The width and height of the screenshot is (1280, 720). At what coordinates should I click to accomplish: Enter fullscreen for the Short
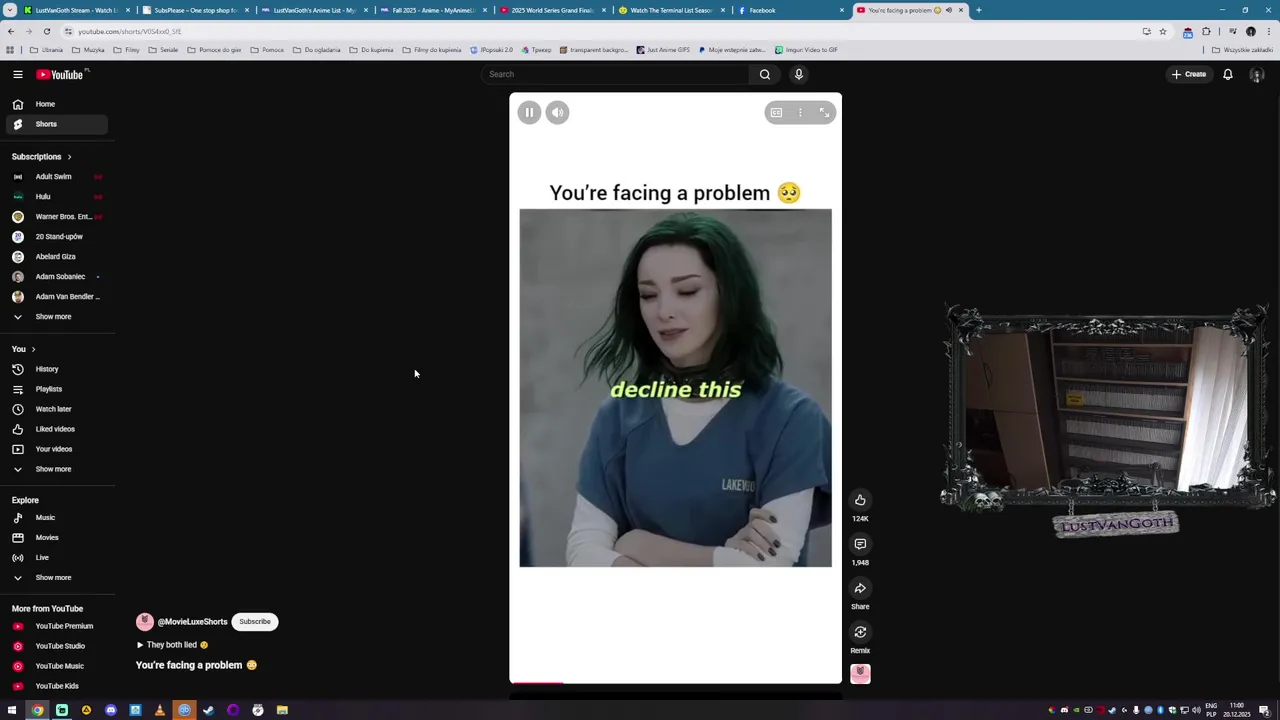click(x=824, y=113)
